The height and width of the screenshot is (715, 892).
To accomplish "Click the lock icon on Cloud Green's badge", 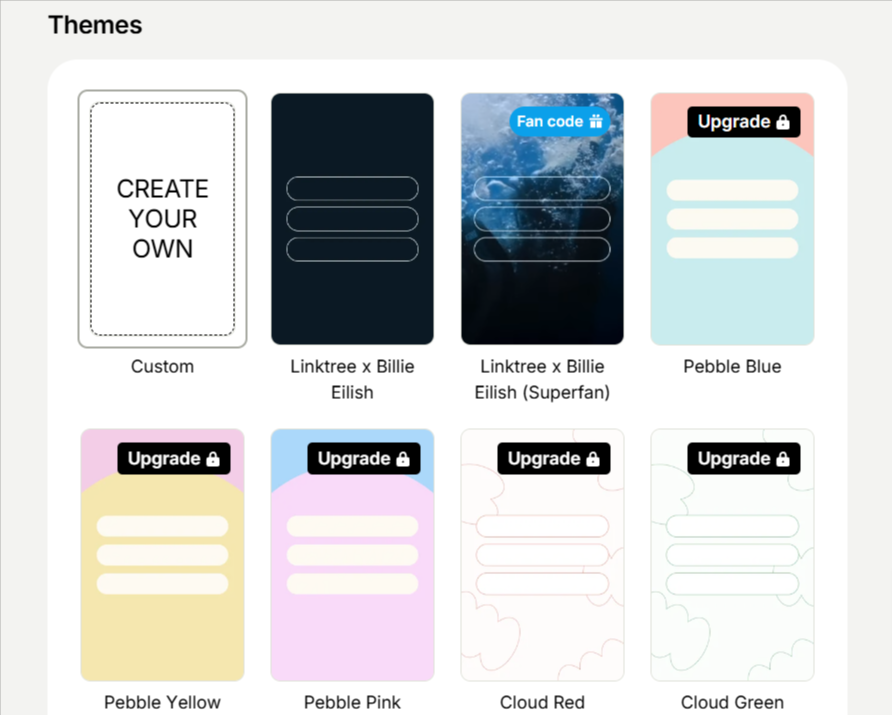I will click(x=782, y=459).
